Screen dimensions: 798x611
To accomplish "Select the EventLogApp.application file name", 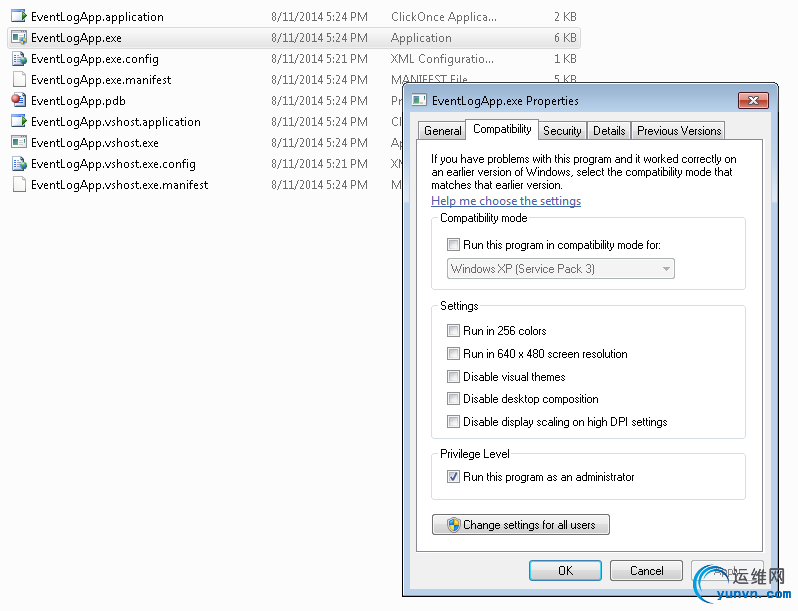I will [97, 17].
